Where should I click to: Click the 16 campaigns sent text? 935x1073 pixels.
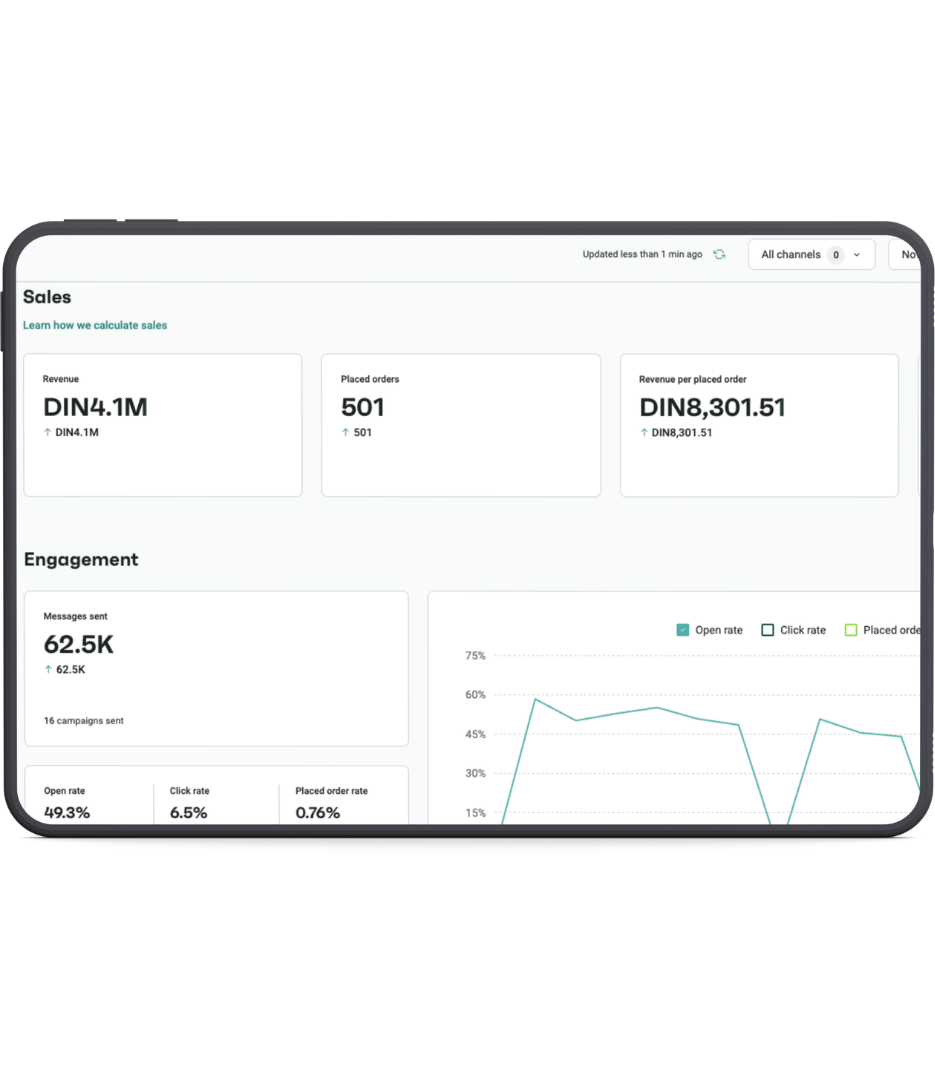point(84,721)
